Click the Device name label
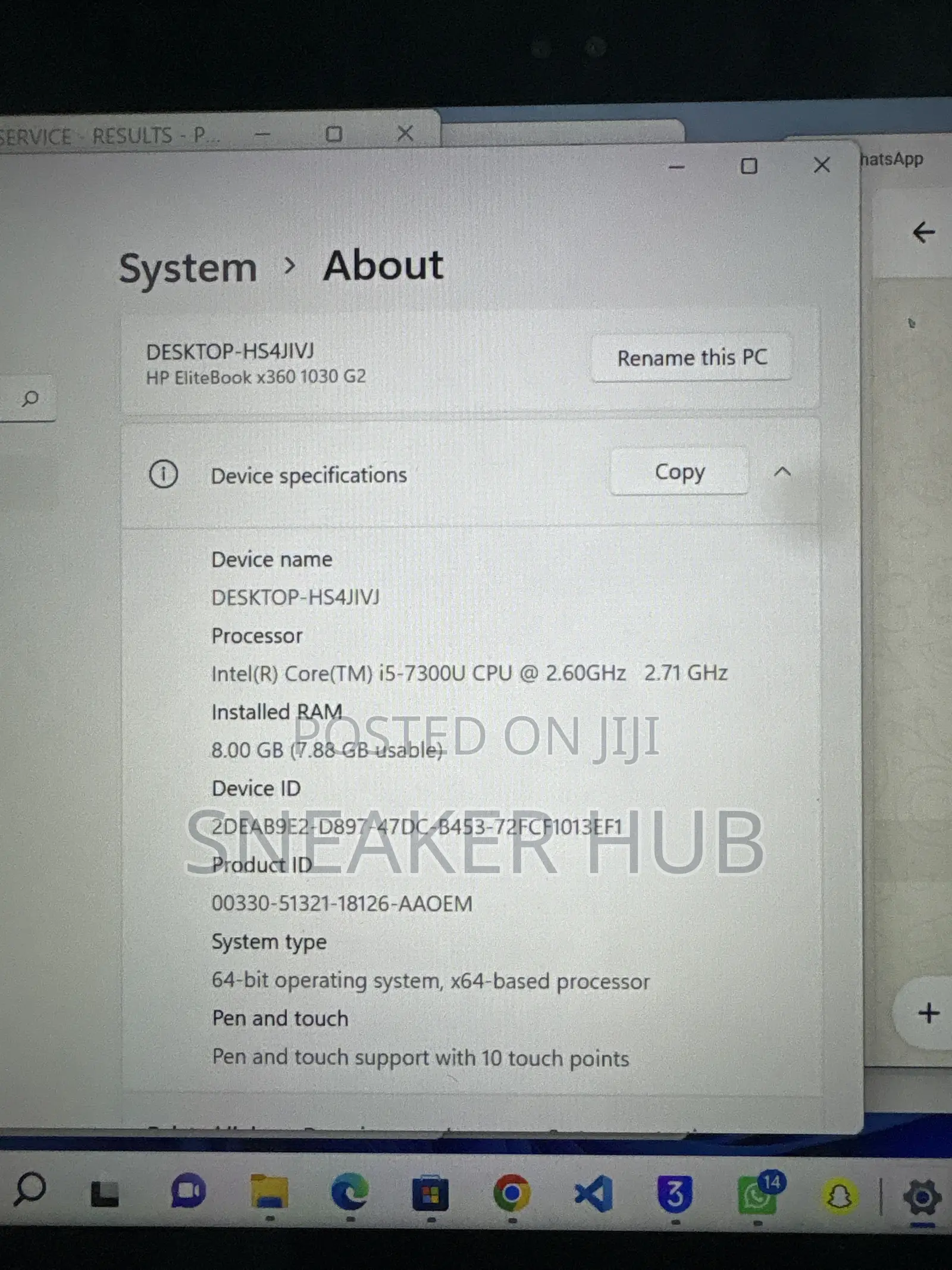Viewport: 952px width, 1270px height. [x=272, y=559]
